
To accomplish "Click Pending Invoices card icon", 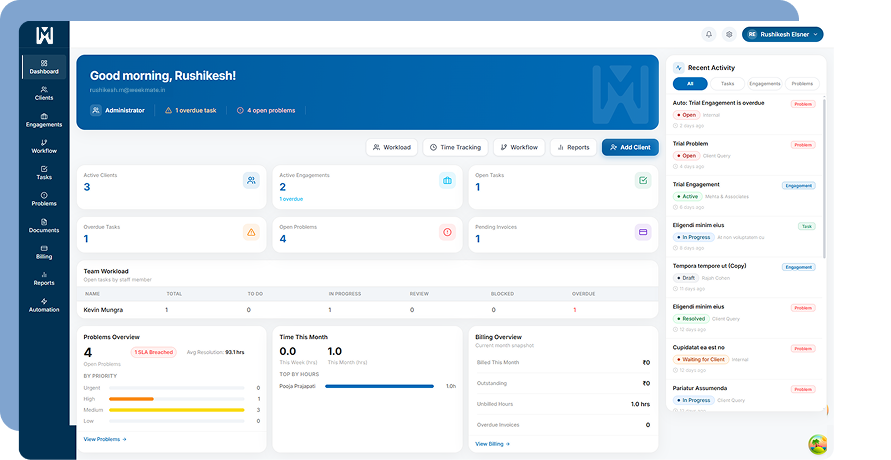I will point(643,232).
